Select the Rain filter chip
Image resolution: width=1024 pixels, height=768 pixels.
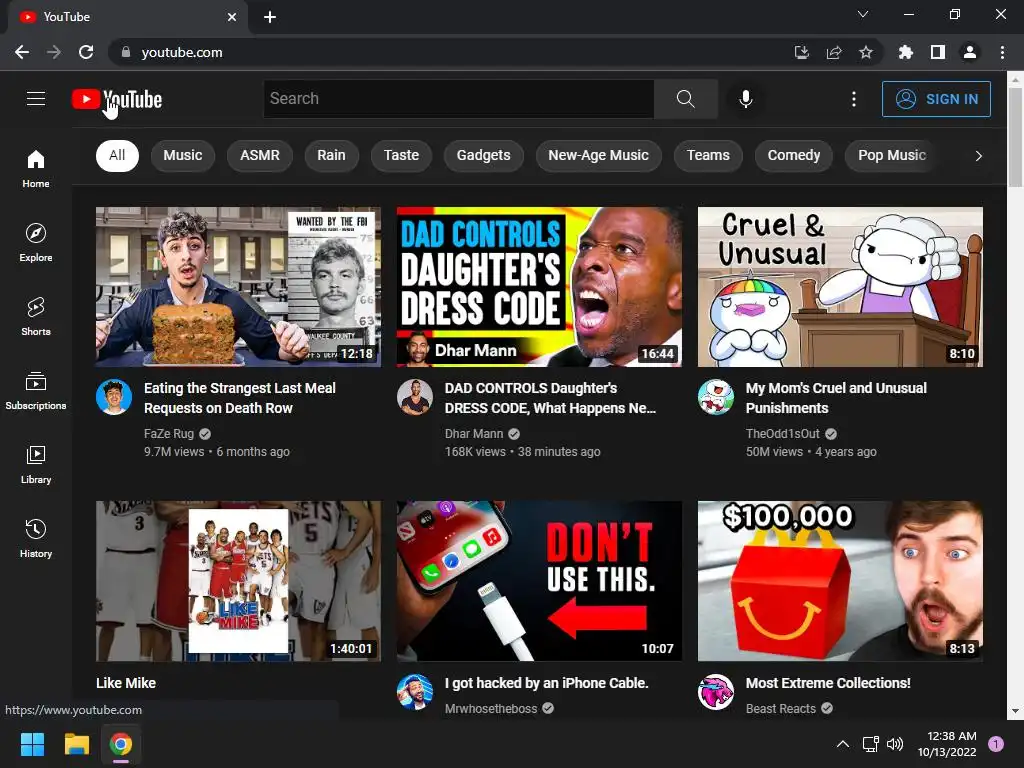point(331,155)
